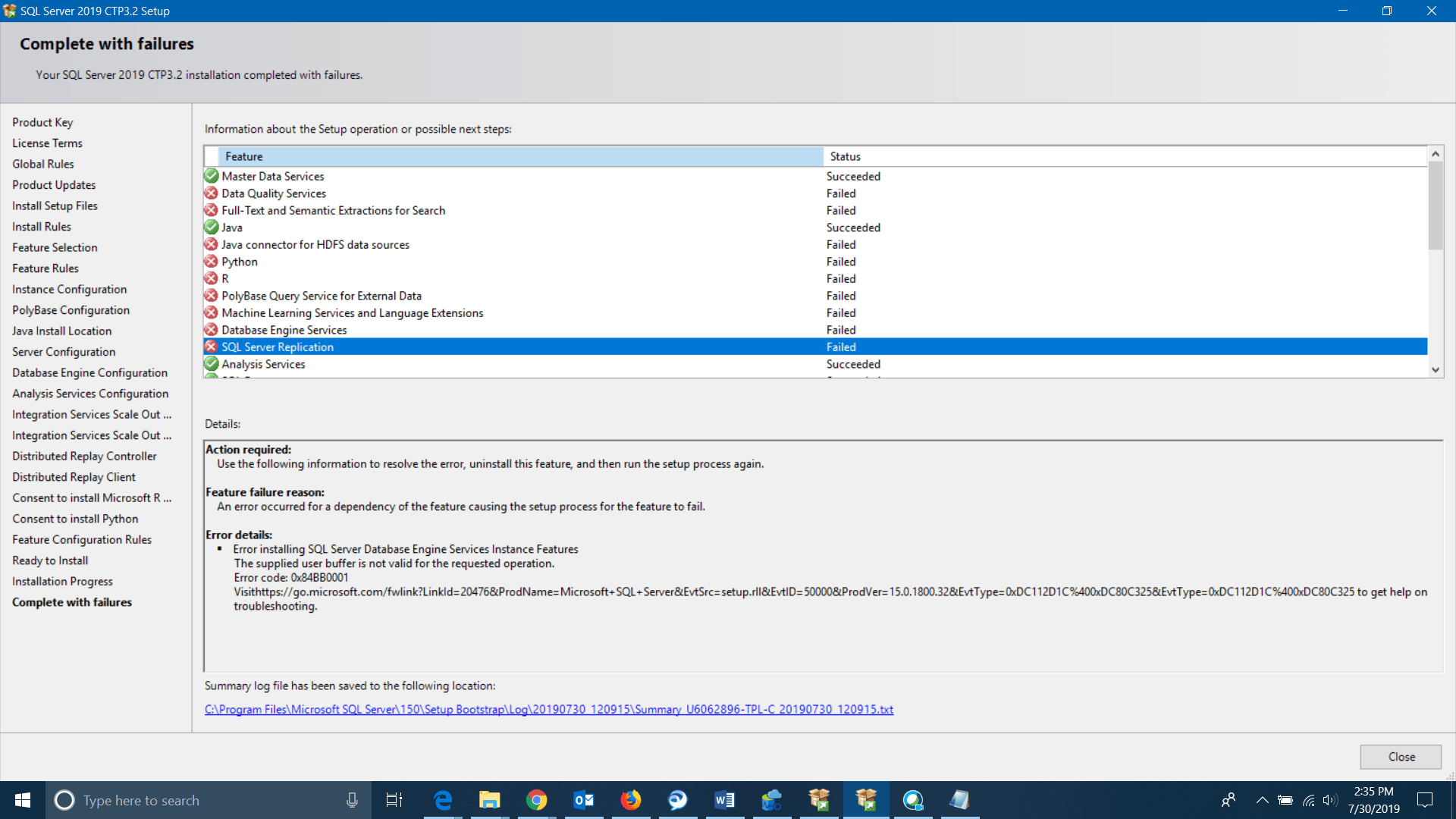Viewport: 1456px width, 819px height.
Task: Click green succeeded icon next to Master Data Services
Action: 211,176
